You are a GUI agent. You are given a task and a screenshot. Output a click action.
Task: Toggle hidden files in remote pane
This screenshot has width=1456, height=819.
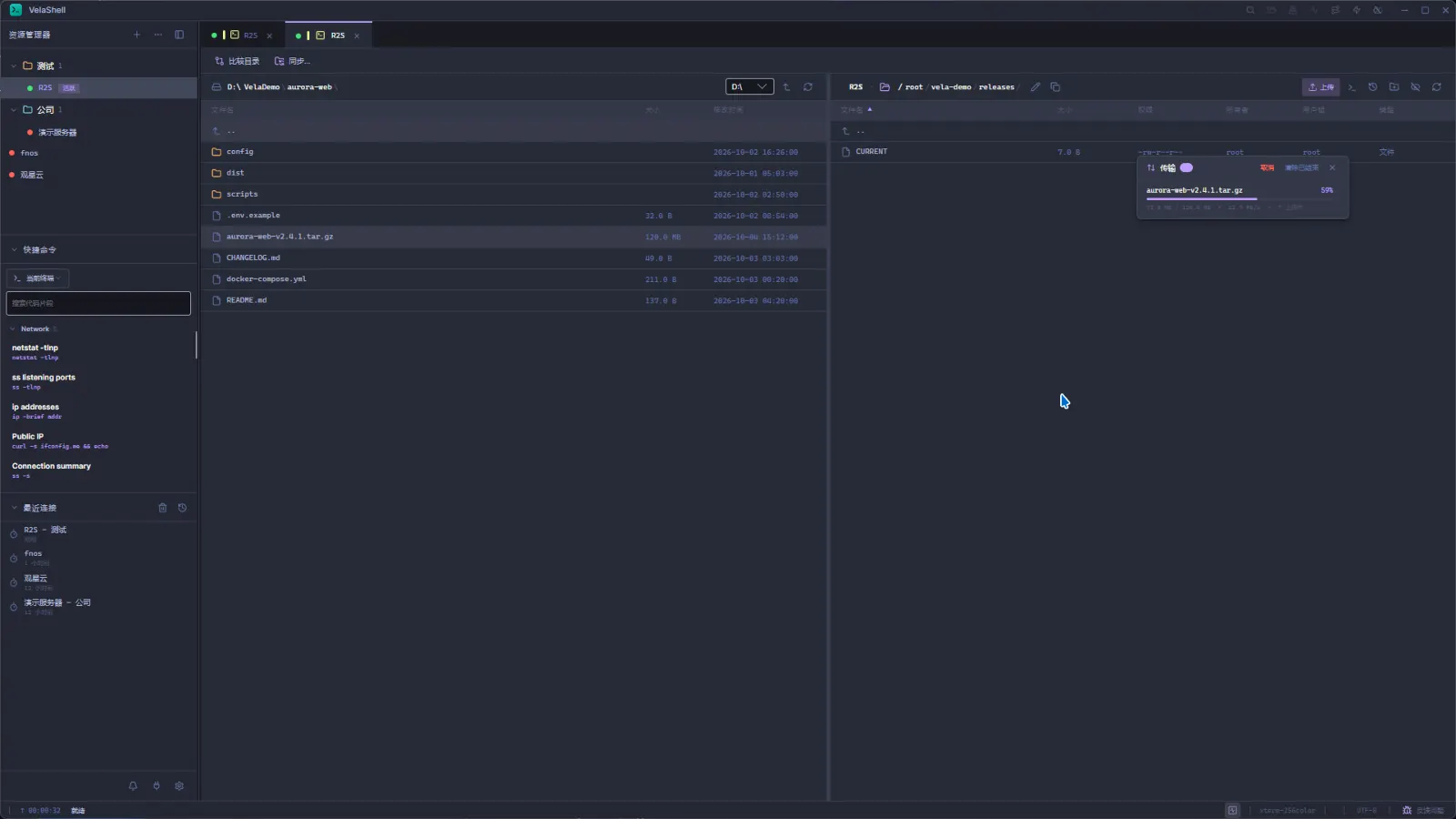tap(1416, 87)
